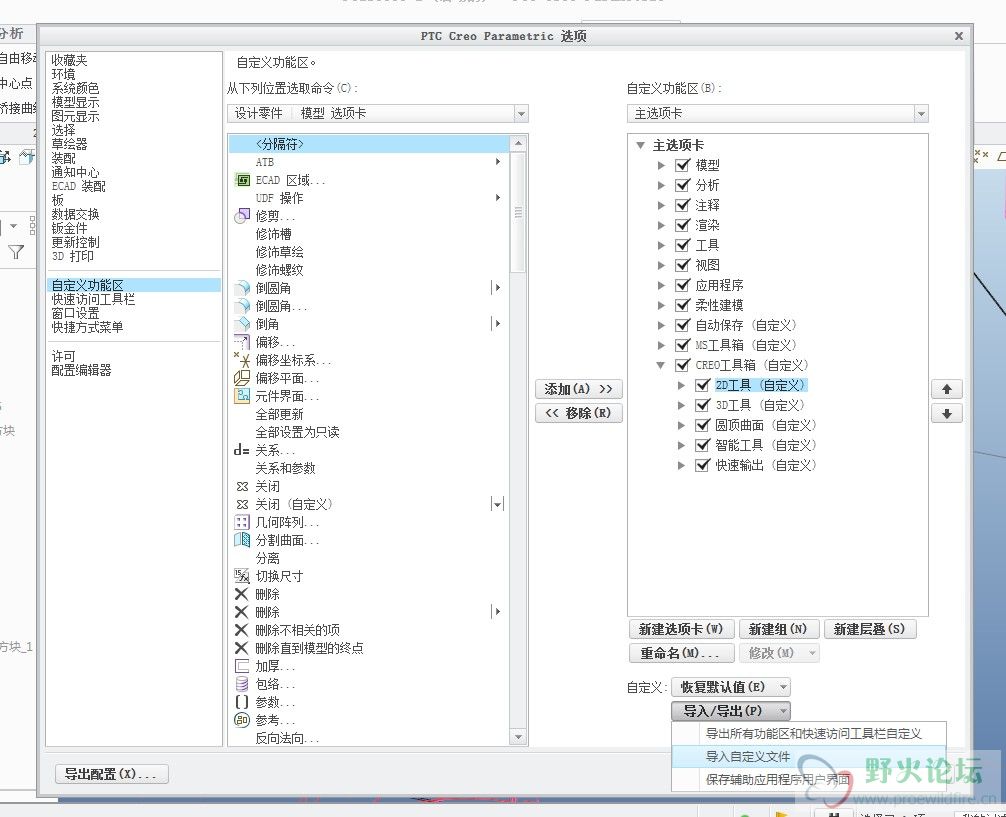Click the << 移除(R) button
The height and width of the screenshot is (817, 1006).
(579, 413)
